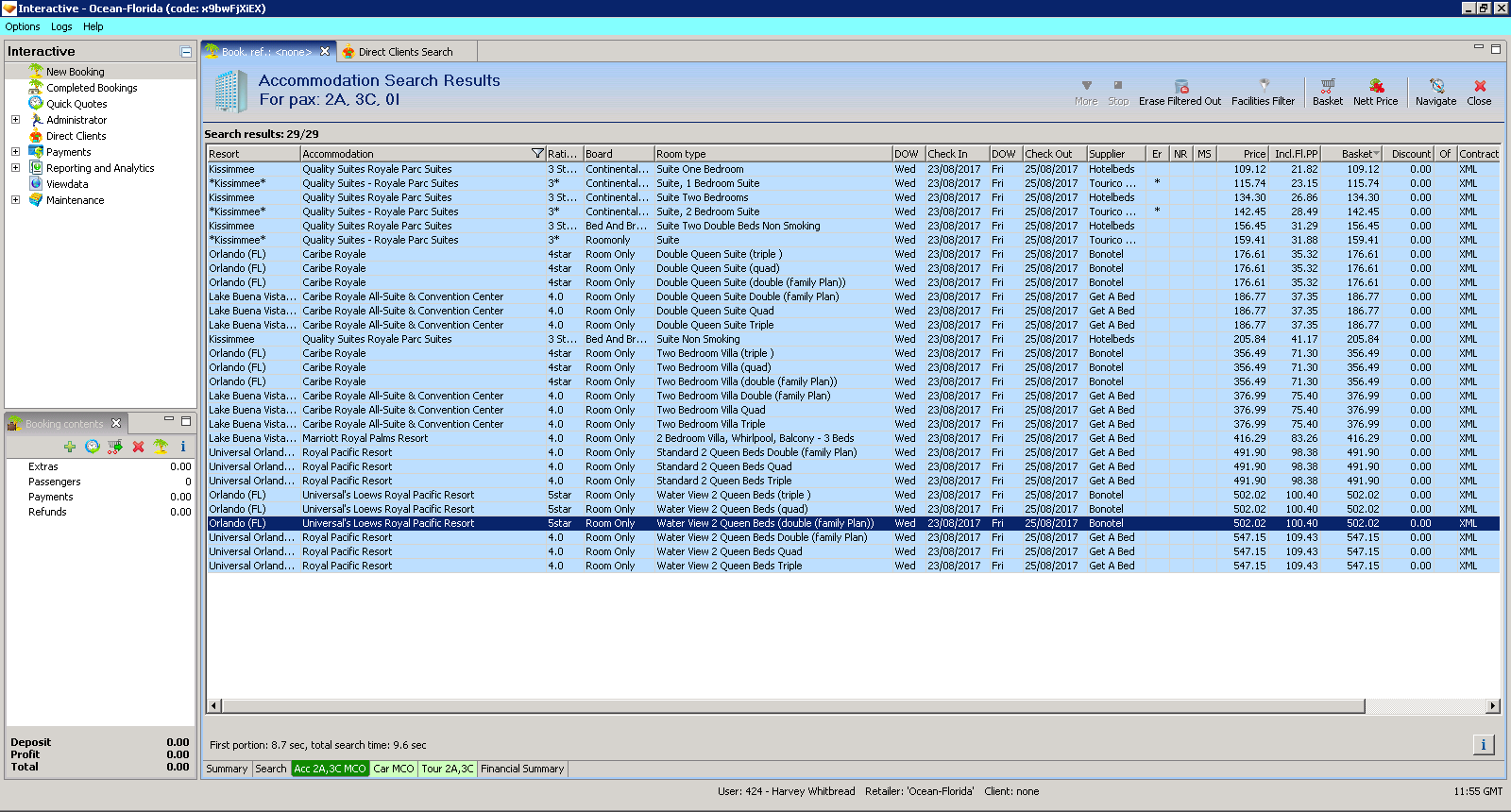
Task: Expand the Maintenance tree node
Action: [x=15, y=200]
